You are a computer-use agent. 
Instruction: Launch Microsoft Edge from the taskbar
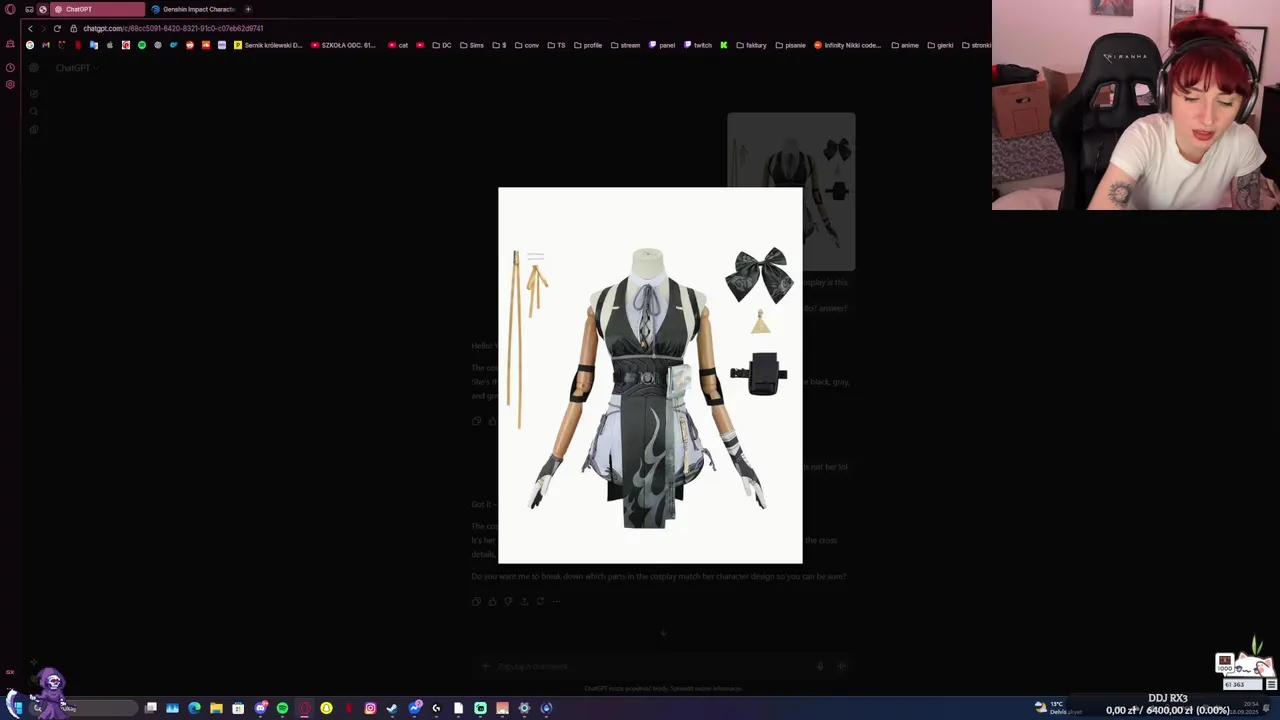coord(194,708)
